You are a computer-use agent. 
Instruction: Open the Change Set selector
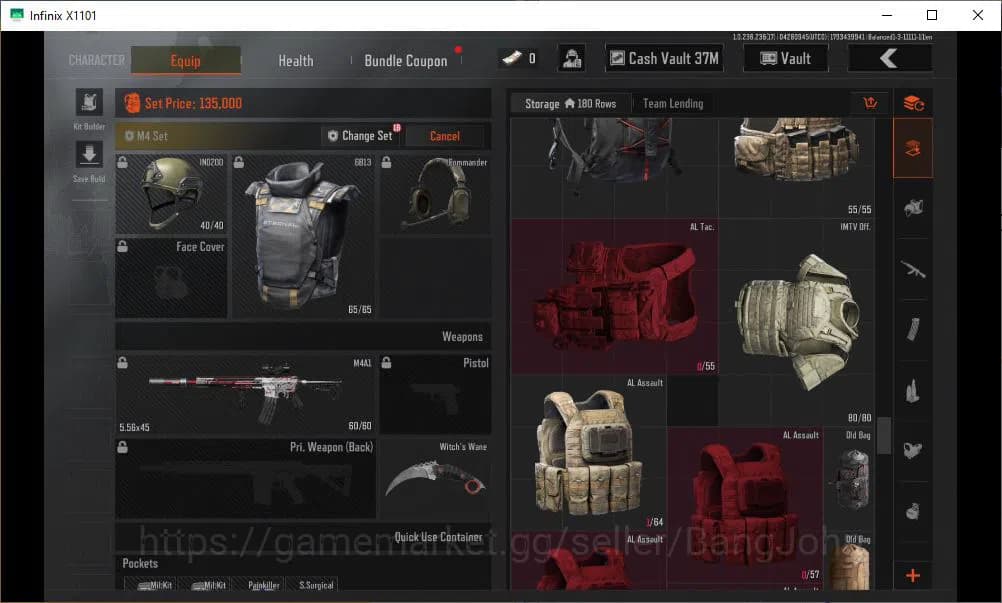point(361,136)
